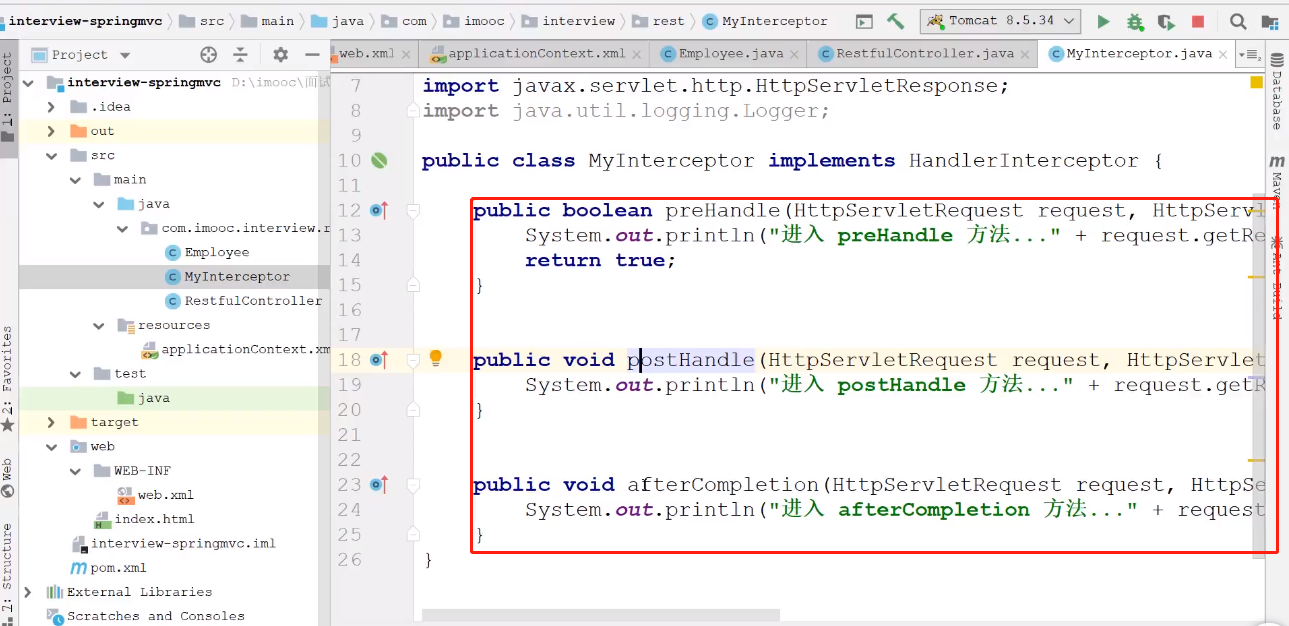Collapse all nodes in the Project panel
Viewport: 1289px width, 626px height.
pyautogui.click(x=240, y=55)
